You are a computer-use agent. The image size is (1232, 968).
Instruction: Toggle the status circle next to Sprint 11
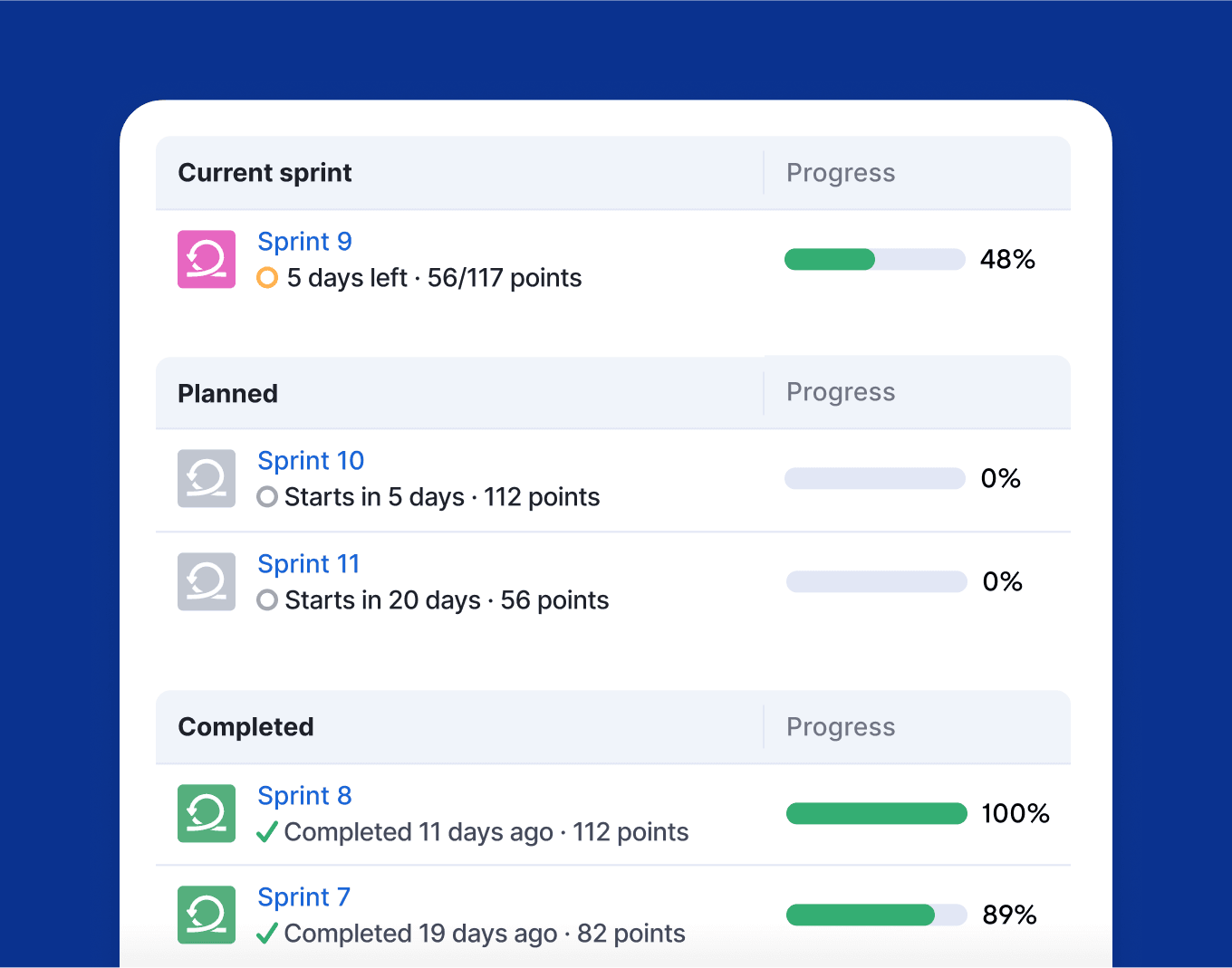click(x=266, y=600)
